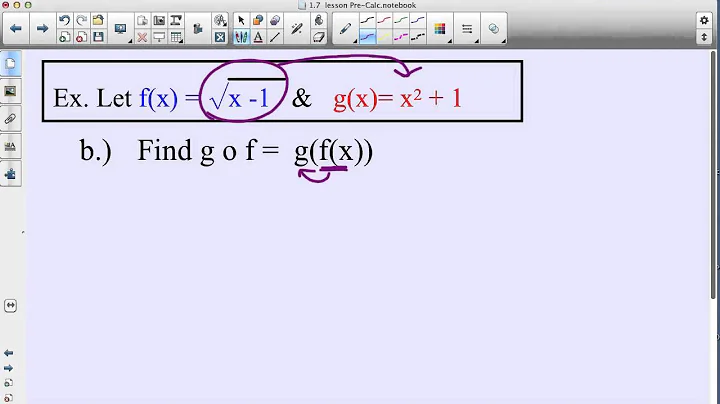Select the "b.)" label on page
The image size is (720, 404).
[96, 151]
